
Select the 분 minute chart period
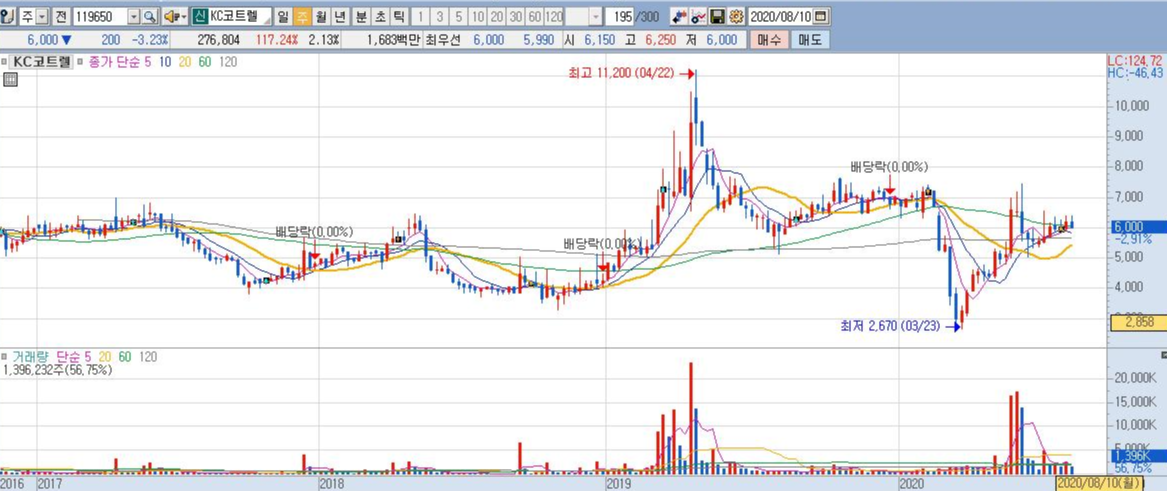[361, 16]
